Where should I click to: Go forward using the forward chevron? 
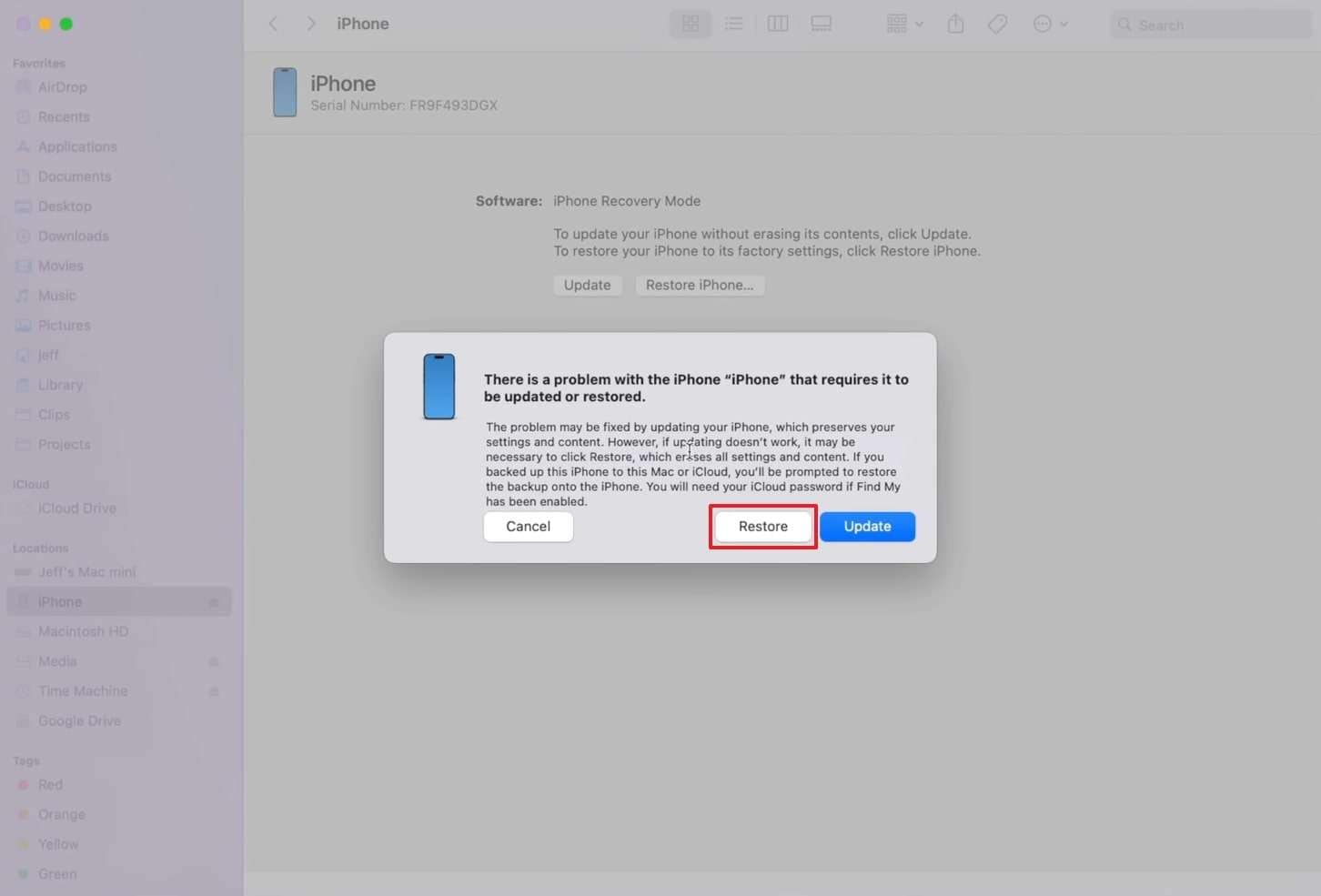coord(311,24)
